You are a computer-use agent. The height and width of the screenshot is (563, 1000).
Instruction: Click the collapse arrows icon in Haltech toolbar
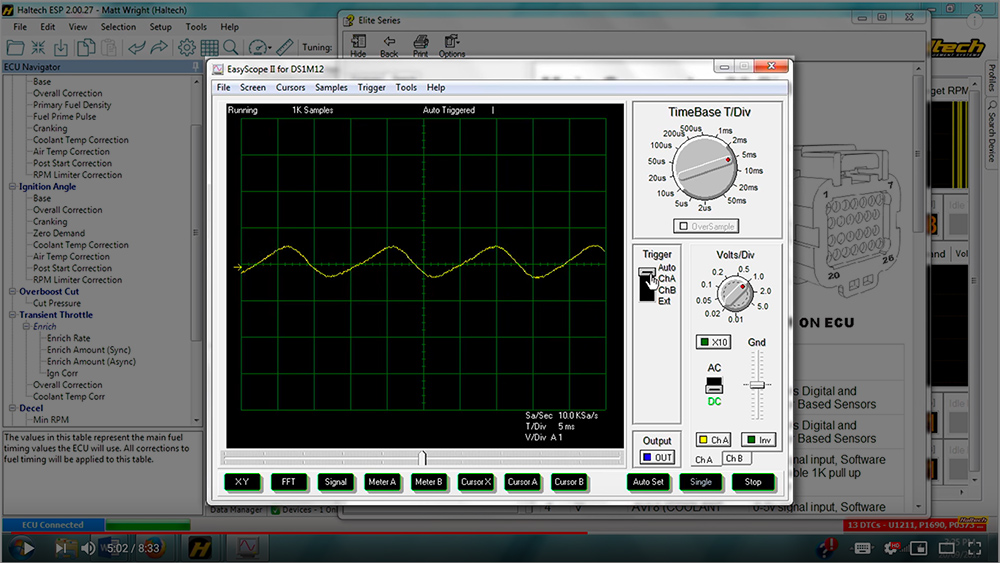point(38,47)
